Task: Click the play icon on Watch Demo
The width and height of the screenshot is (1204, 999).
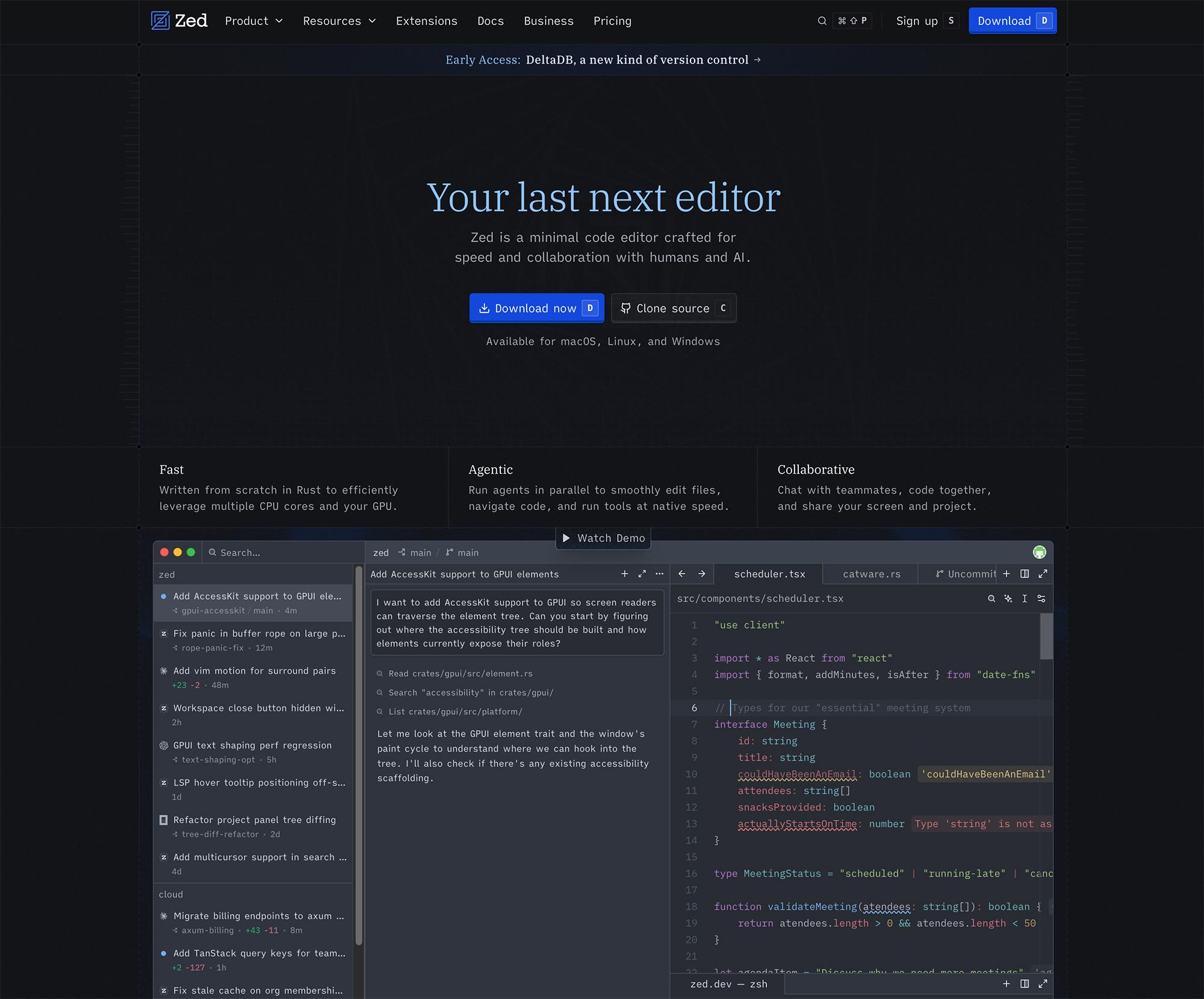Action: 566,538
